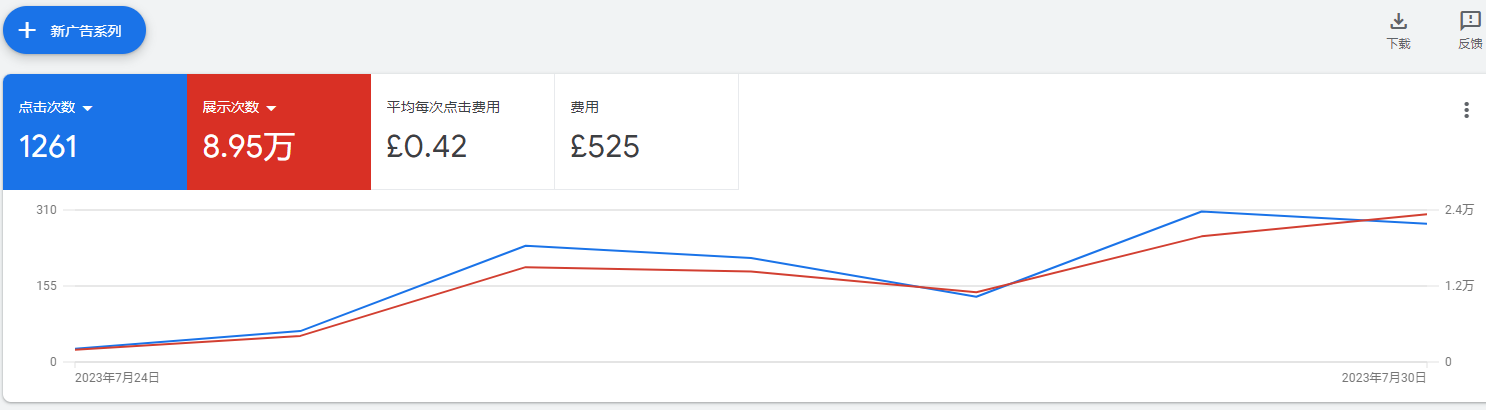Click the 2023年7月30日 axis date label

tap(1384, 377)
